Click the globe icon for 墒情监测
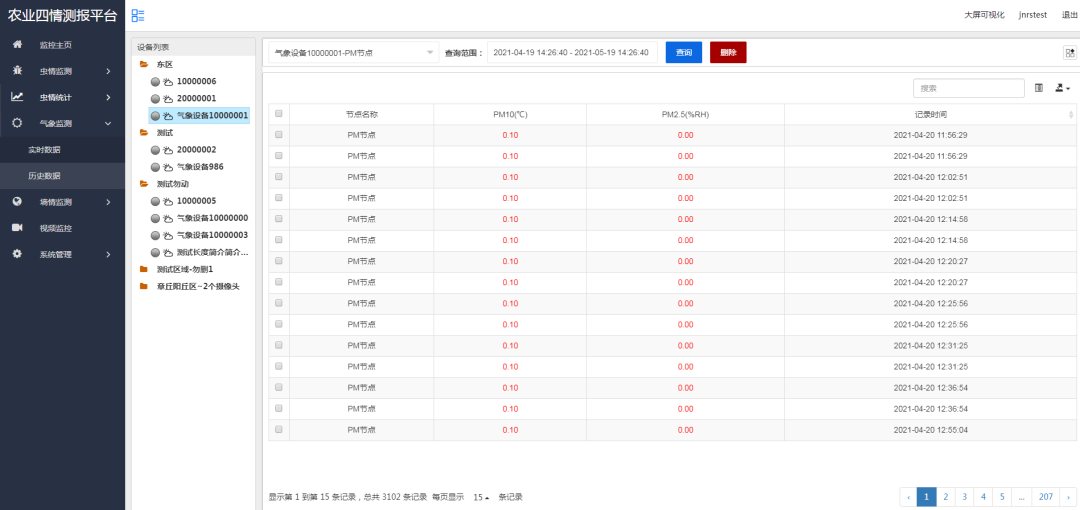The image size is (1080, 510). click(17, 202)
